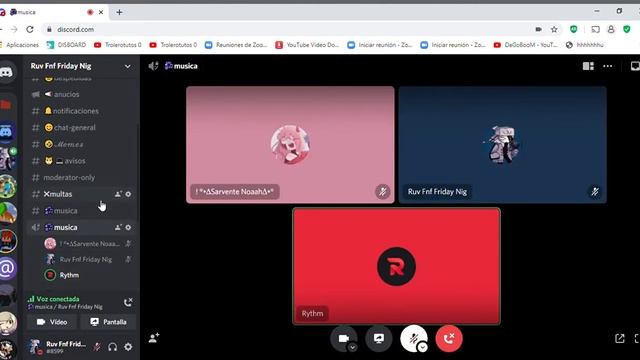This screenshot has width=640, height=360.
Task: Invite friends to voice channel icon
Action: tap(154, 338)
